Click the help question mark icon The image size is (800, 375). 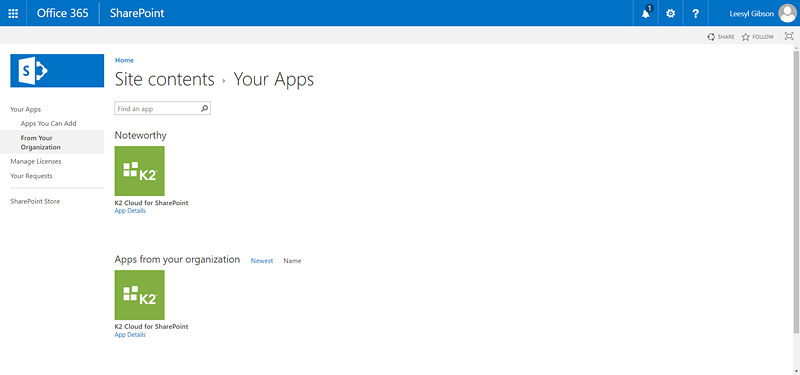coord(695,13)
